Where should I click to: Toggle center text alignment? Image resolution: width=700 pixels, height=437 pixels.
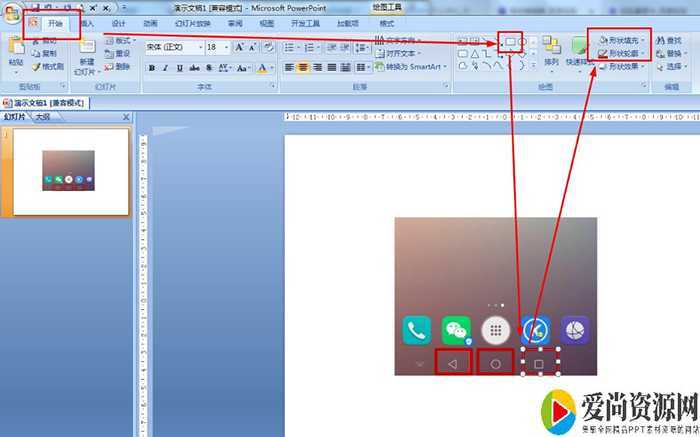302,68
